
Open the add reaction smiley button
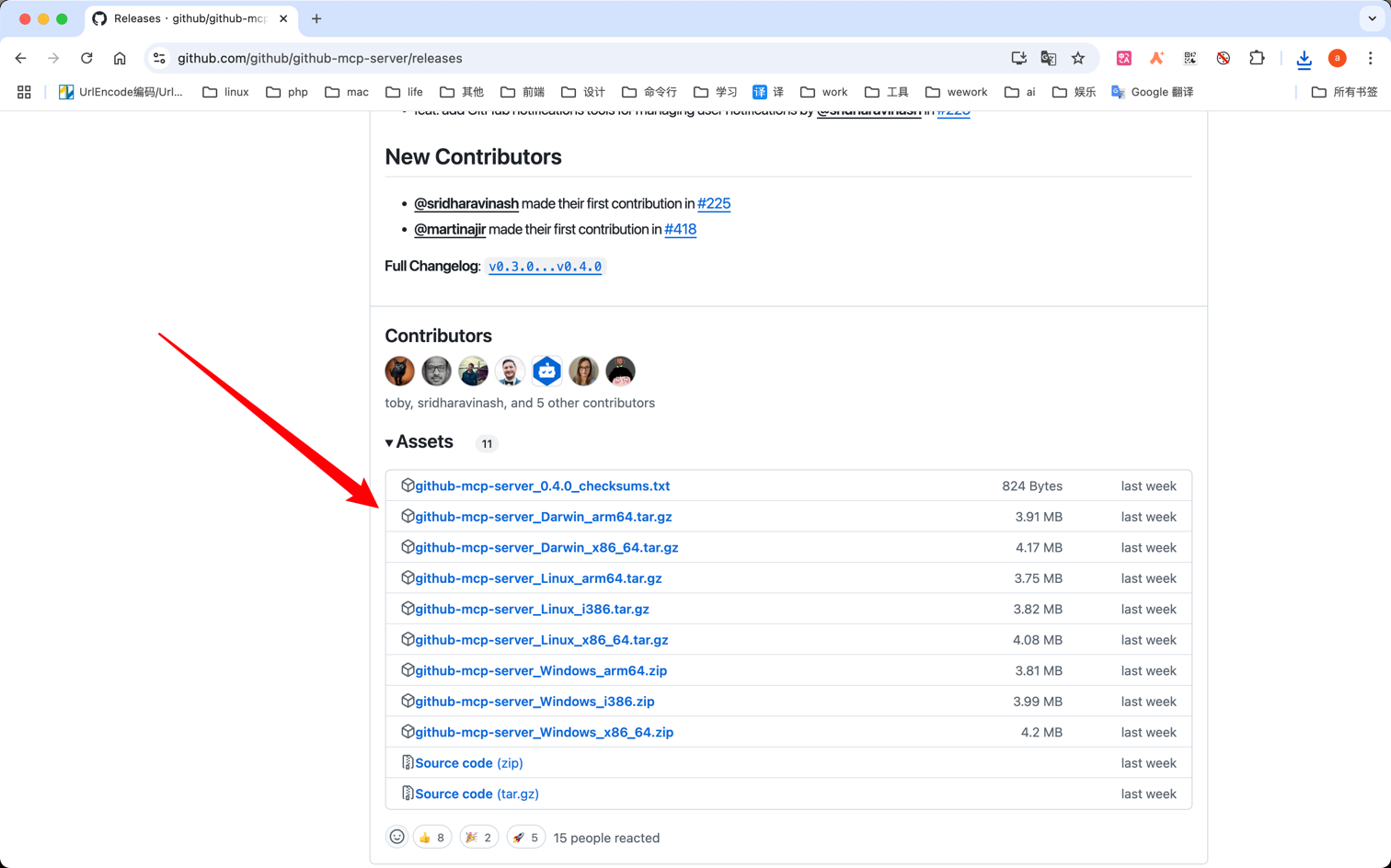[x=397, y=837]
